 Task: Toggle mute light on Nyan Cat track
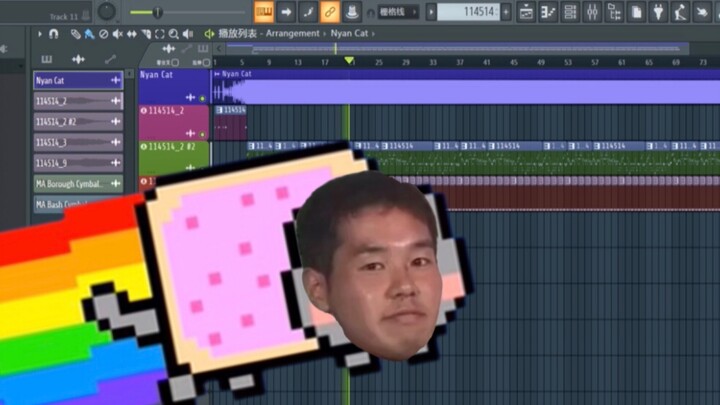202,98
